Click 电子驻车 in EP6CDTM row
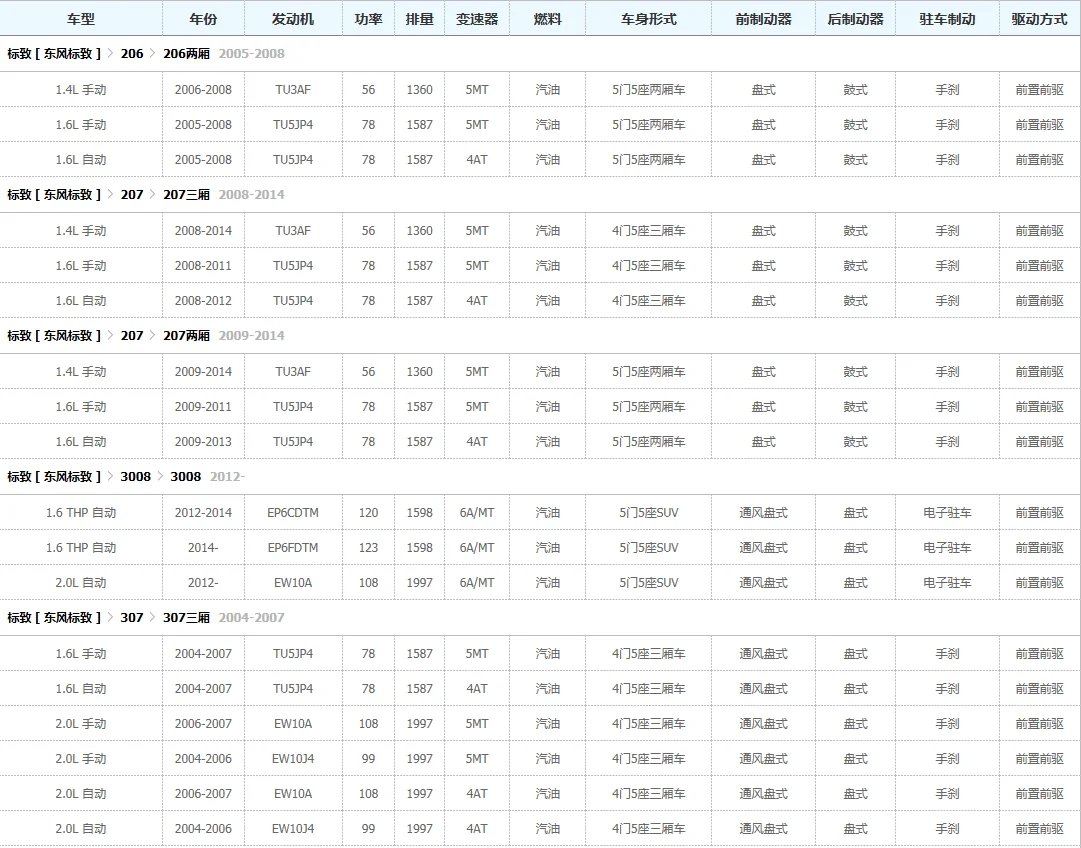1081x848 pixels. tap(947, 513)
